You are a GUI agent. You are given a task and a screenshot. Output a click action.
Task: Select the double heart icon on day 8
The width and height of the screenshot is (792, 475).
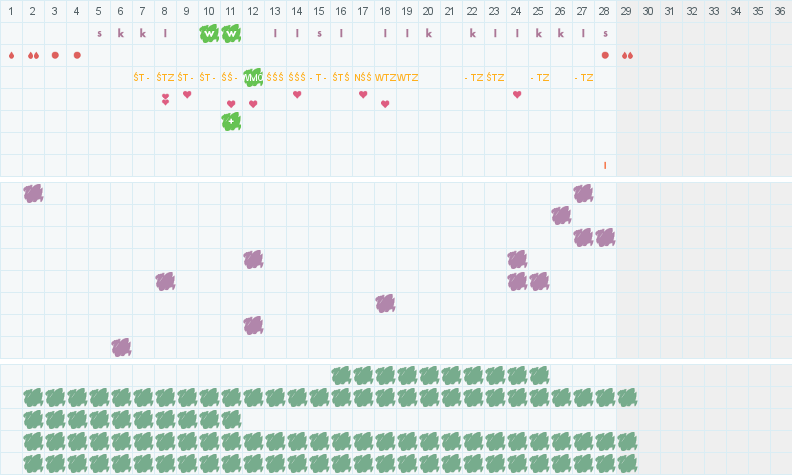click(x=165, y=99)
